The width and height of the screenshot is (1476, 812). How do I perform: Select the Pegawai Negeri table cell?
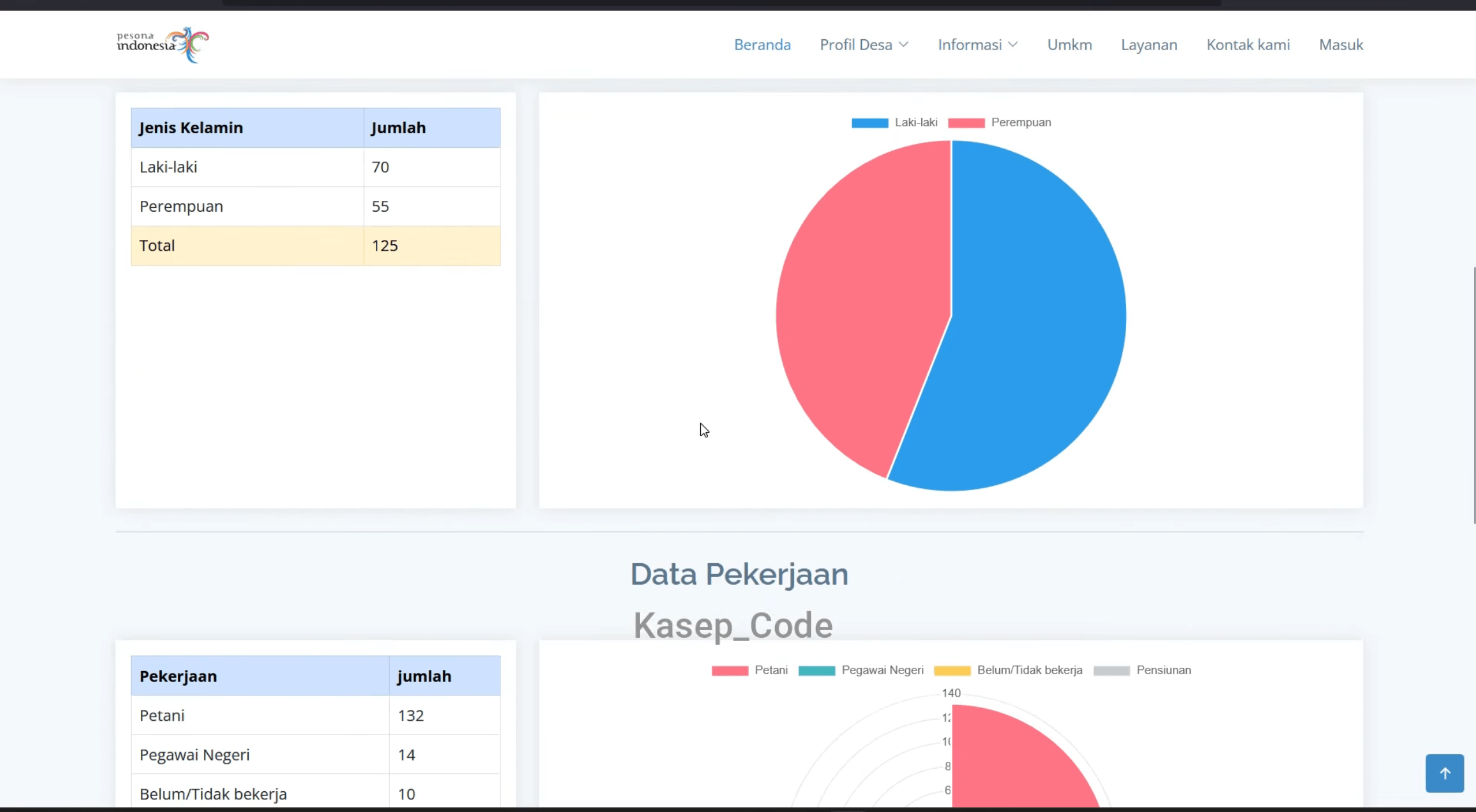pos(260,754)
